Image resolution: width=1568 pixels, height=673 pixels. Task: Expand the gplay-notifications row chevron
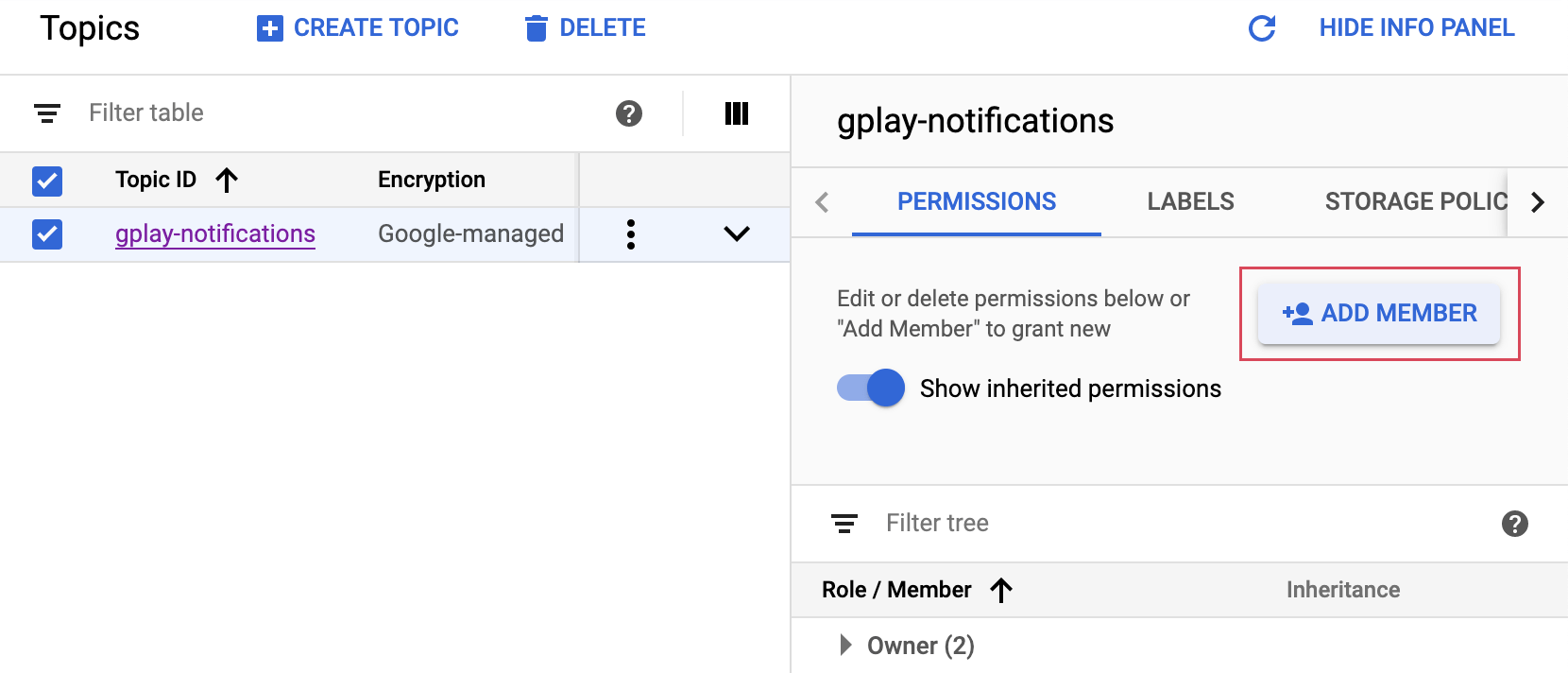click(736, 233)
